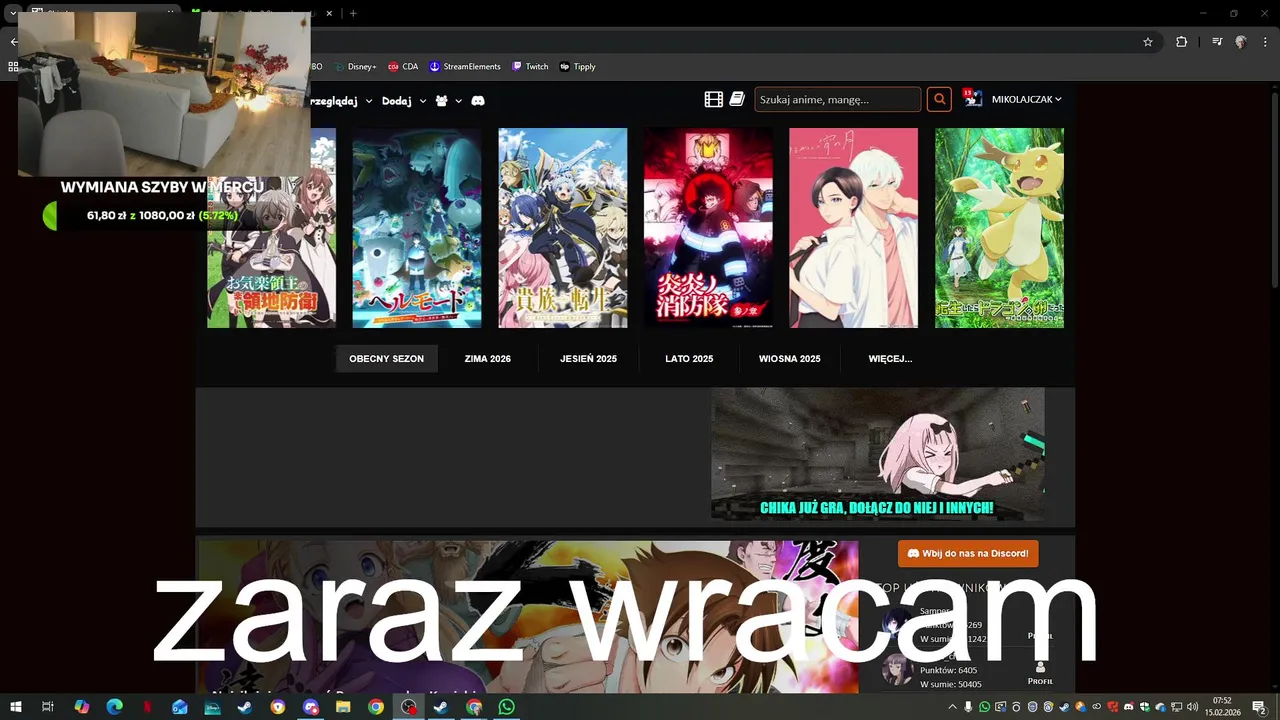Open notifications avatar with red 13 badge

973,98
